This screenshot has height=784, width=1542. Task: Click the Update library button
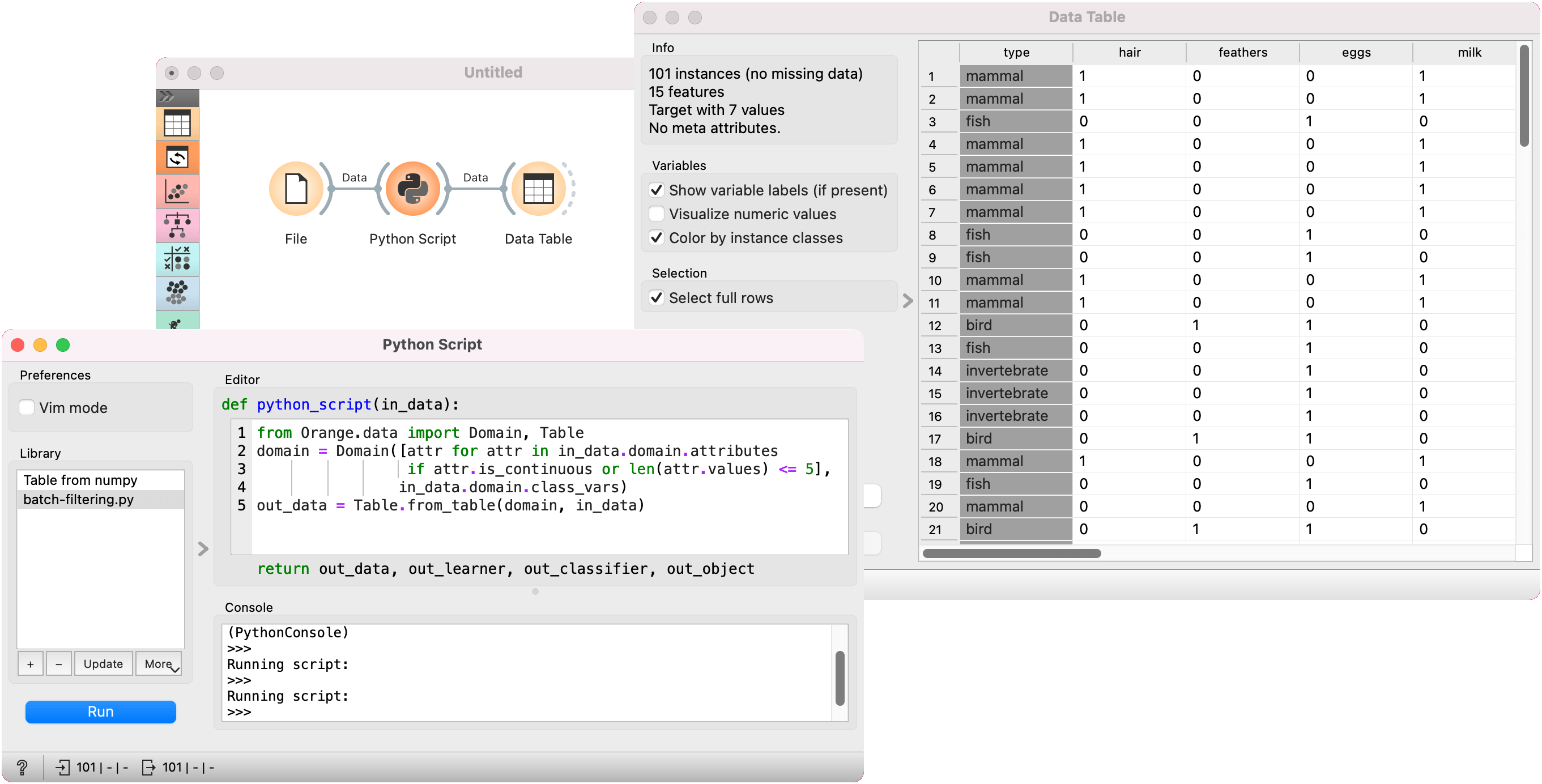(103, 664)
